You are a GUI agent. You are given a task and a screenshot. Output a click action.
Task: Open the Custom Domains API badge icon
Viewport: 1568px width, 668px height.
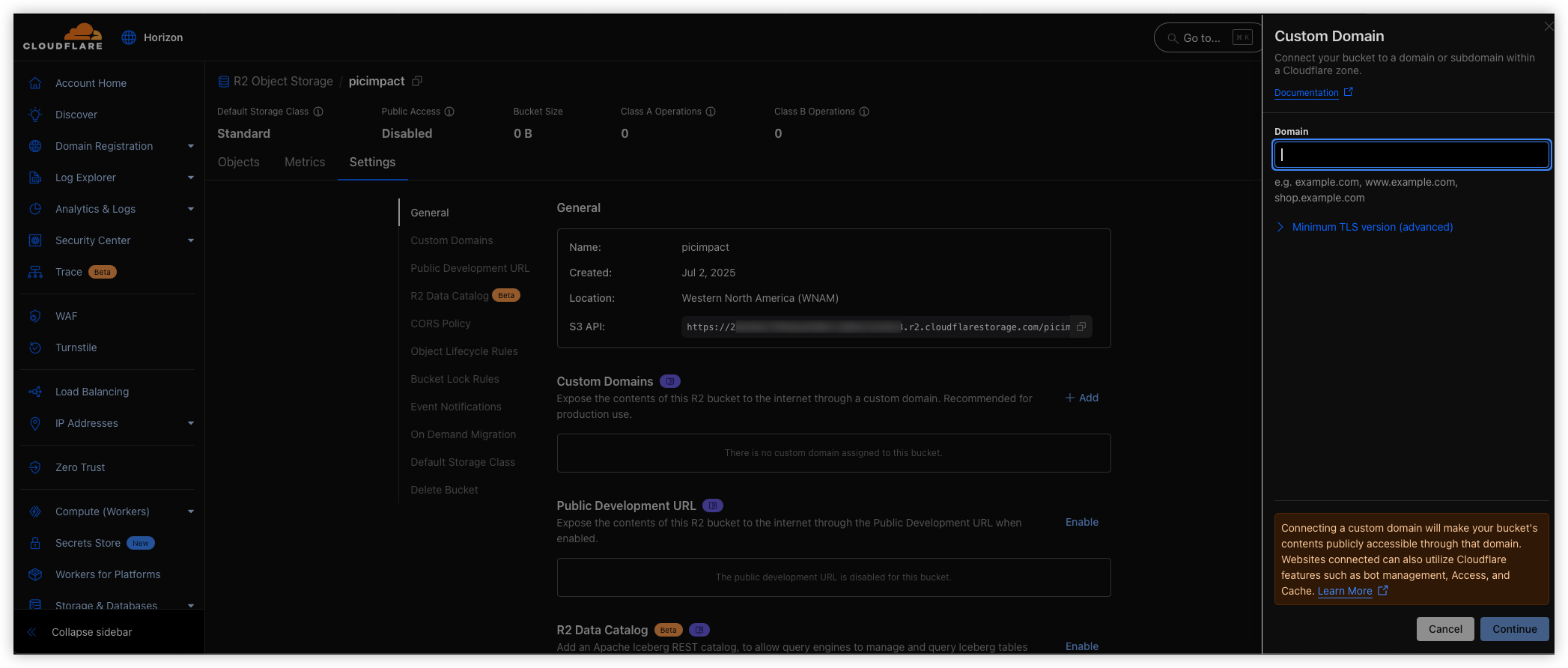[x=670, y=381]
